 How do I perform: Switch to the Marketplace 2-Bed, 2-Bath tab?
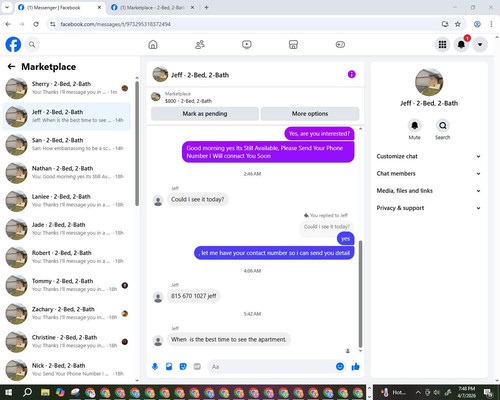(x=153, y=7)
